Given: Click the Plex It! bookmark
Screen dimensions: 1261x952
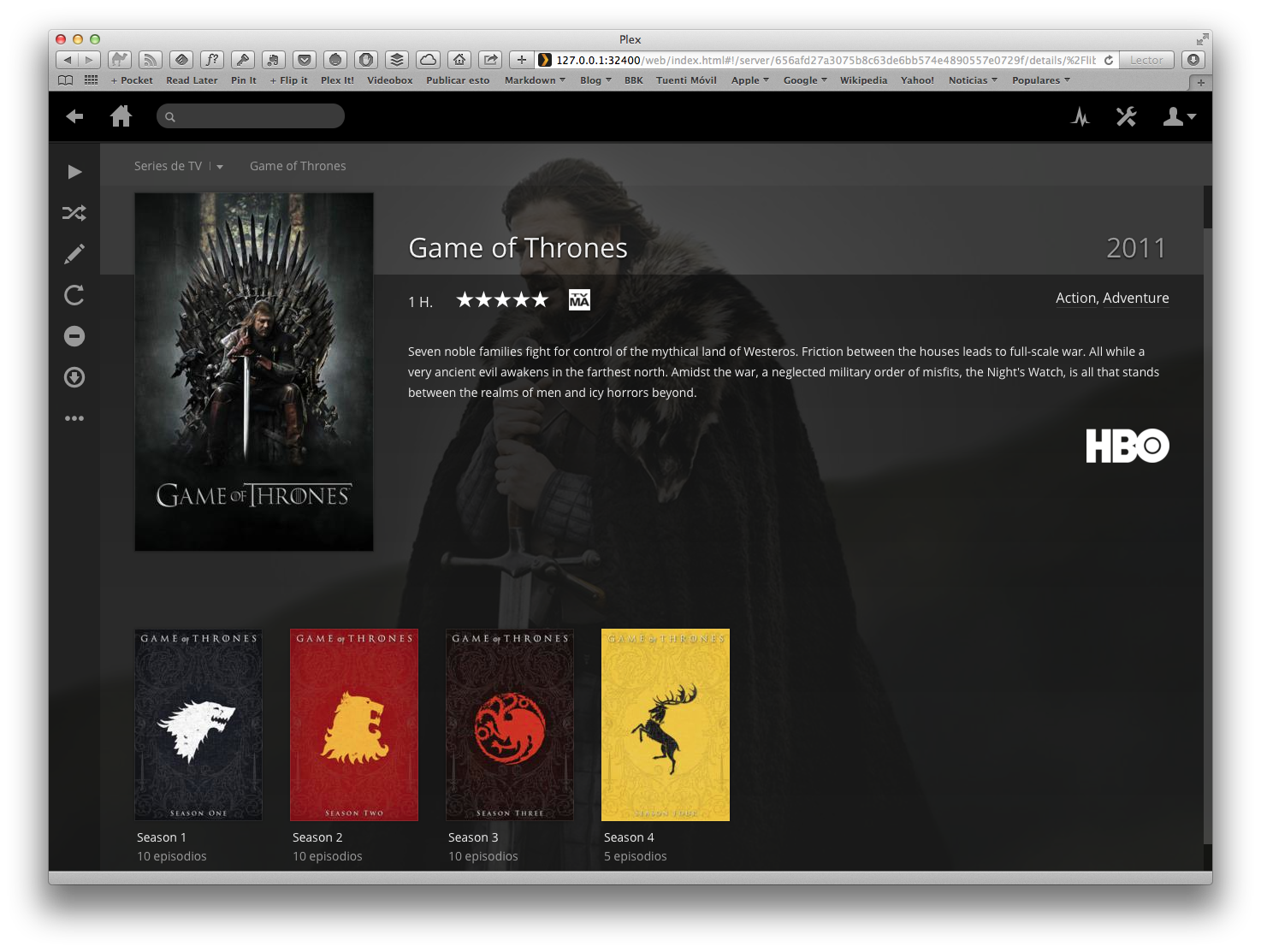Looking at the screenshot, I should point(337,80).
